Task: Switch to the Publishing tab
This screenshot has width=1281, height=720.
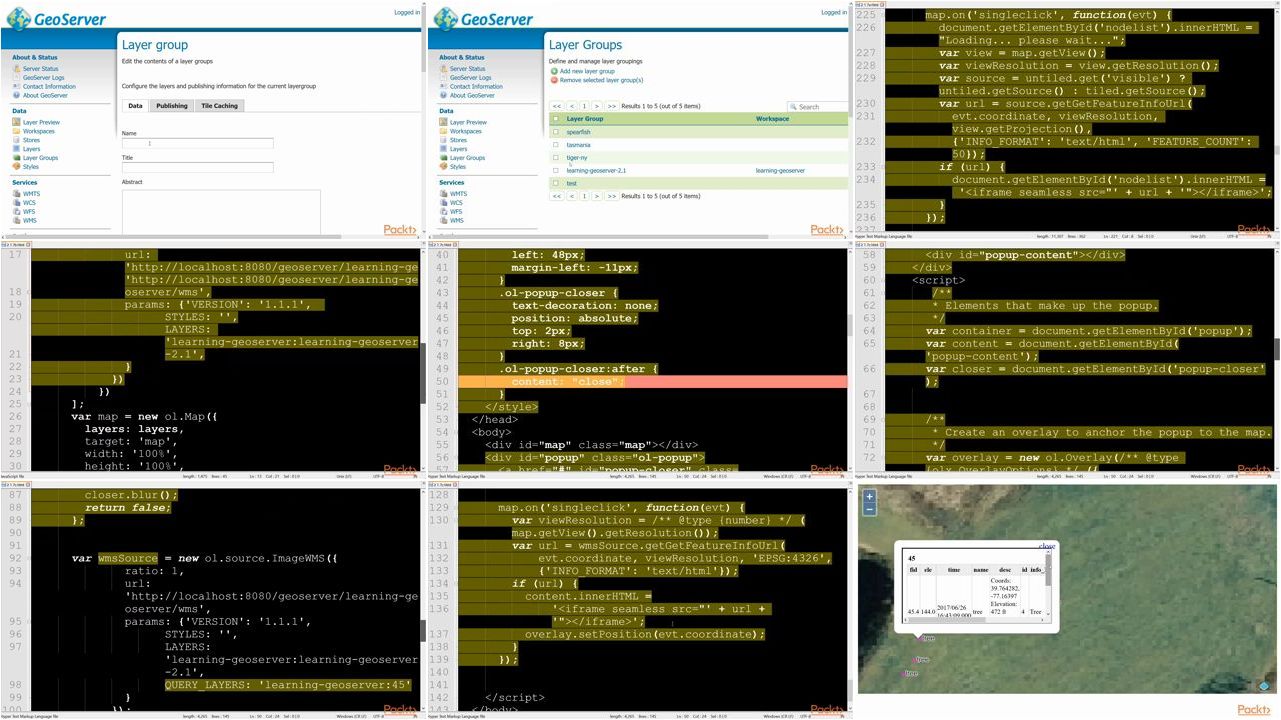Action: point(172,105)
